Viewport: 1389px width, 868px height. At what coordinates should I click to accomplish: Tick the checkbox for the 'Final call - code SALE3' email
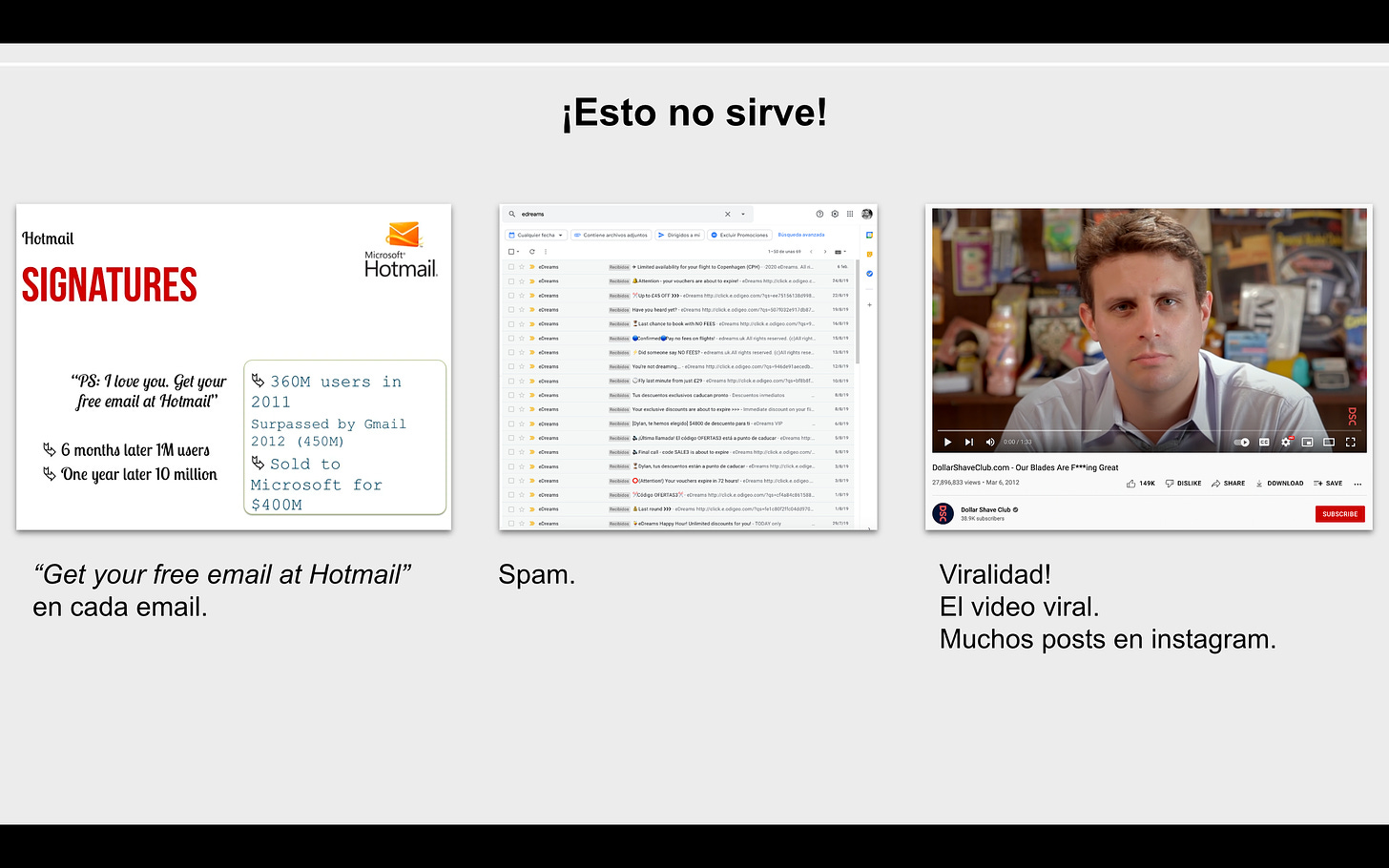511,452
